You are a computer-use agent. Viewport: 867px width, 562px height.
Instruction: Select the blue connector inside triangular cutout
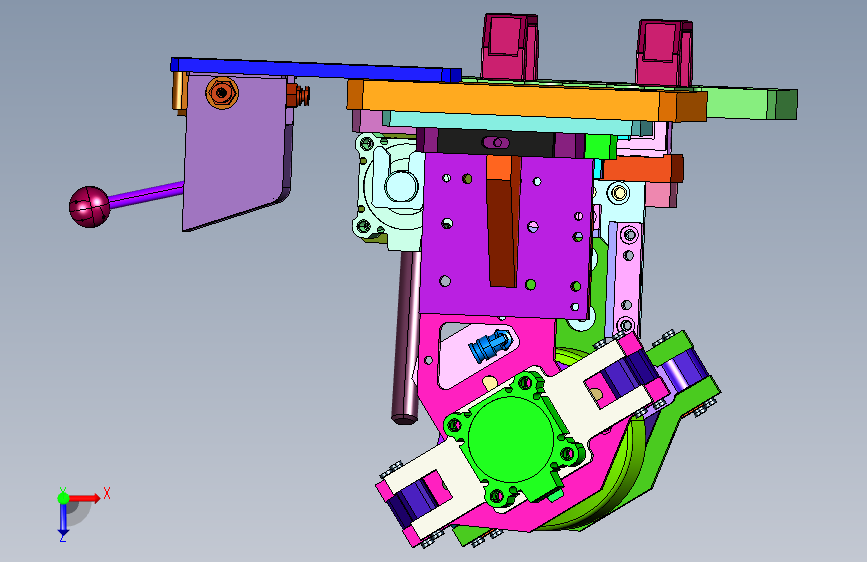pos(489,345)
